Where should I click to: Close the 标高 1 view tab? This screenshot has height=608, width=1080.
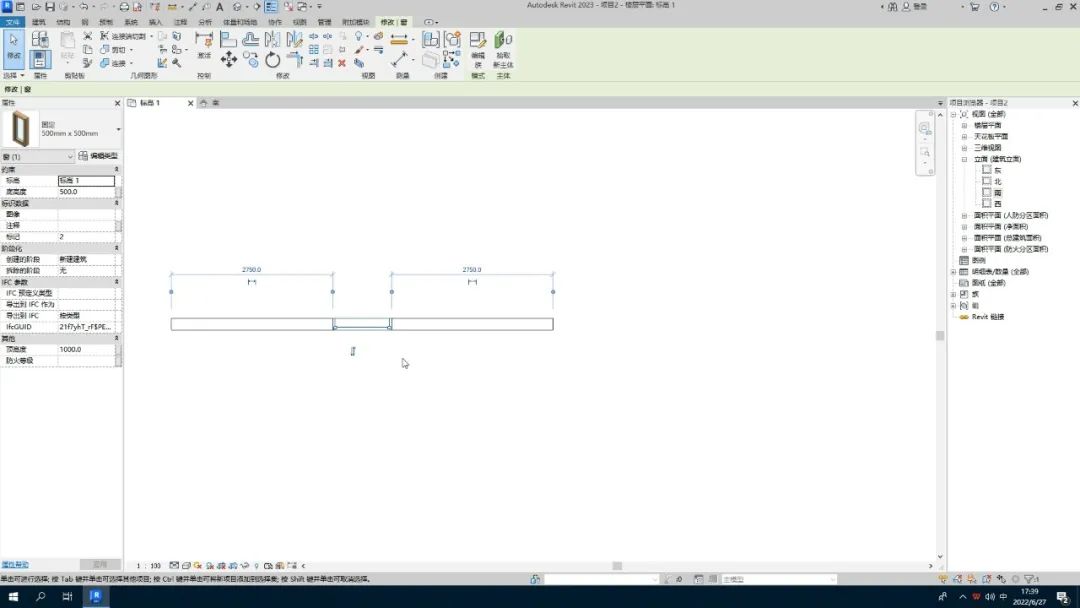pyautogui.click(x=191, y=103)
